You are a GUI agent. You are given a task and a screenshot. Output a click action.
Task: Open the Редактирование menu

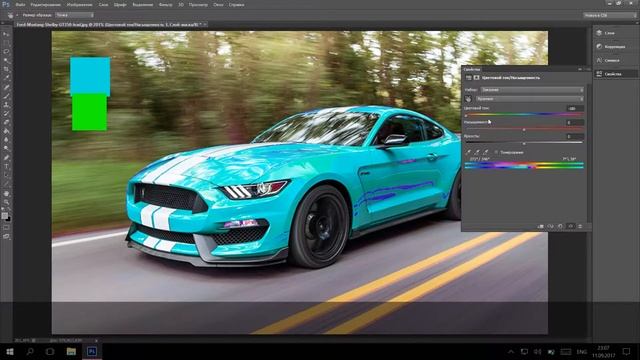pos(46,5)
